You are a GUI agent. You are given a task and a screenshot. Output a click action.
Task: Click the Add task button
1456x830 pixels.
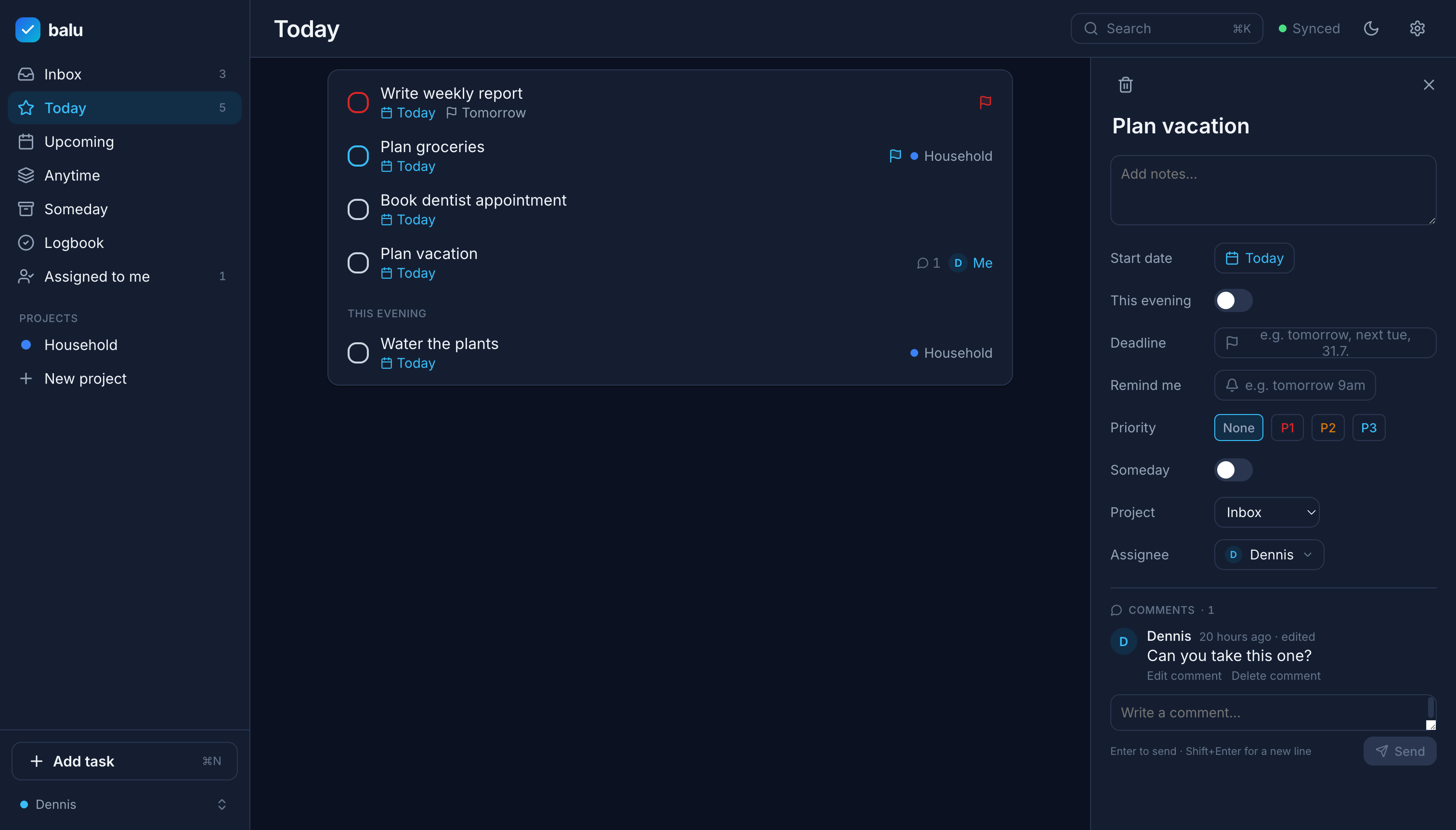[124, 761]
